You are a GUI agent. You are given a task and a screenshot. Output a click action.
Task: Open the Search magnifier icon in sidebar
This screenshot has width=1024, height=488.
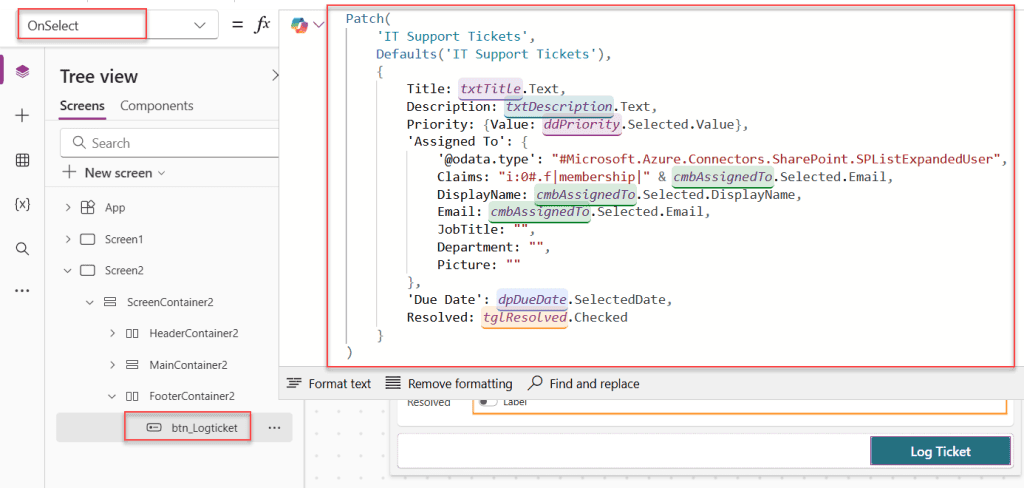pyautogui.click(x=22, y=248)
